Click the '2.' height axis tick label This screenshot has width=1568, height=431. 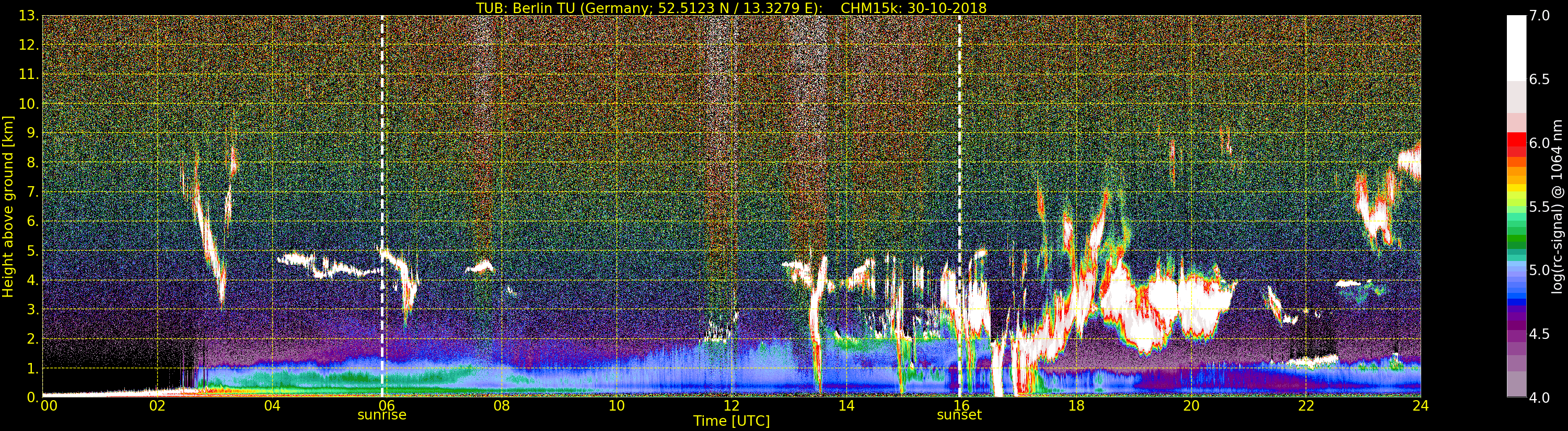(x=32, y=339)
